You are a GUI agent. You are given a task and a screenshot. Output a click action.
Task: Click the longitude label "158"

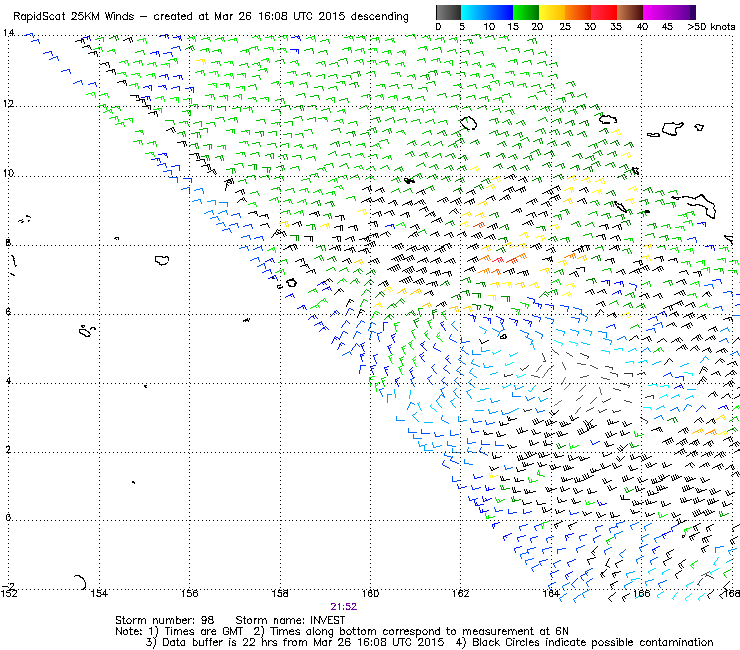pos(280,593)
